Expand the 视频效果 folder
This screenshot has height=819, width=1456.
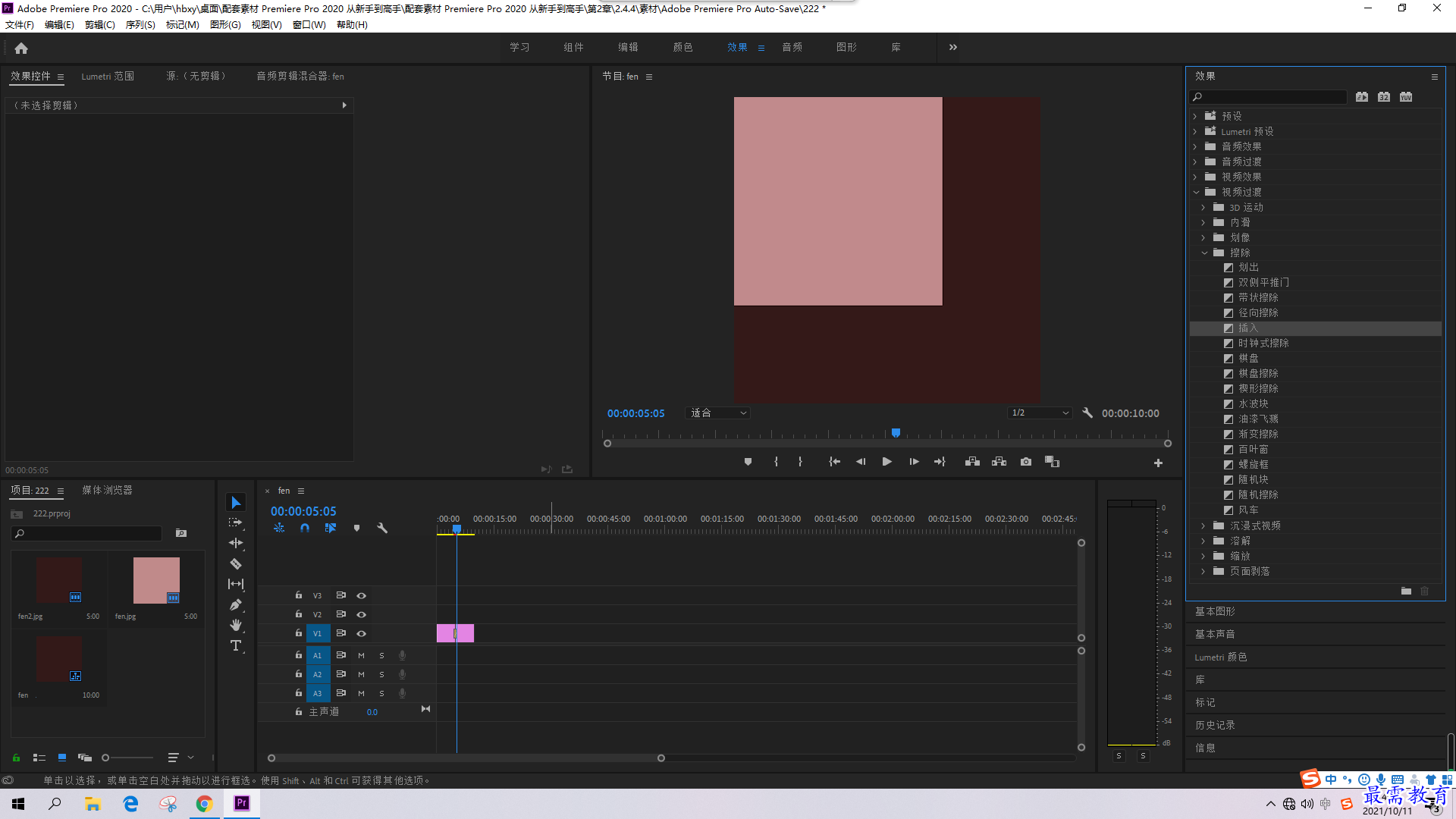tap(1195, 177)
